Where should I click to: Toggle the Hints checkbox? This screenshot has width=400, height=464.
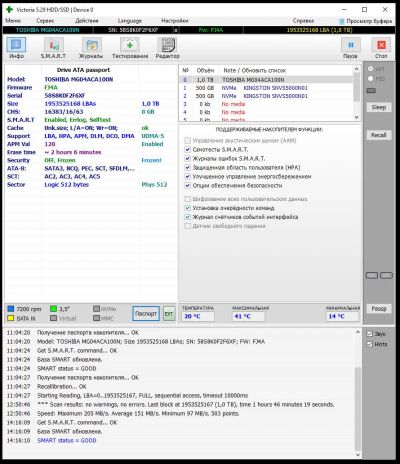[370, 344]
